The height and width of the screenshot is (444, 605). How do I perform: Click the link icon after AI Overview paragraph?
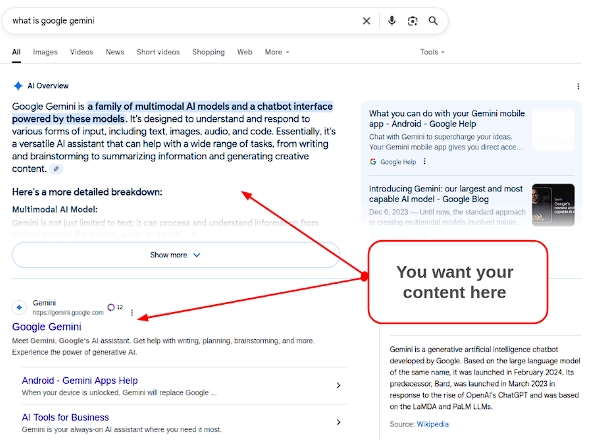click(56, 169)
